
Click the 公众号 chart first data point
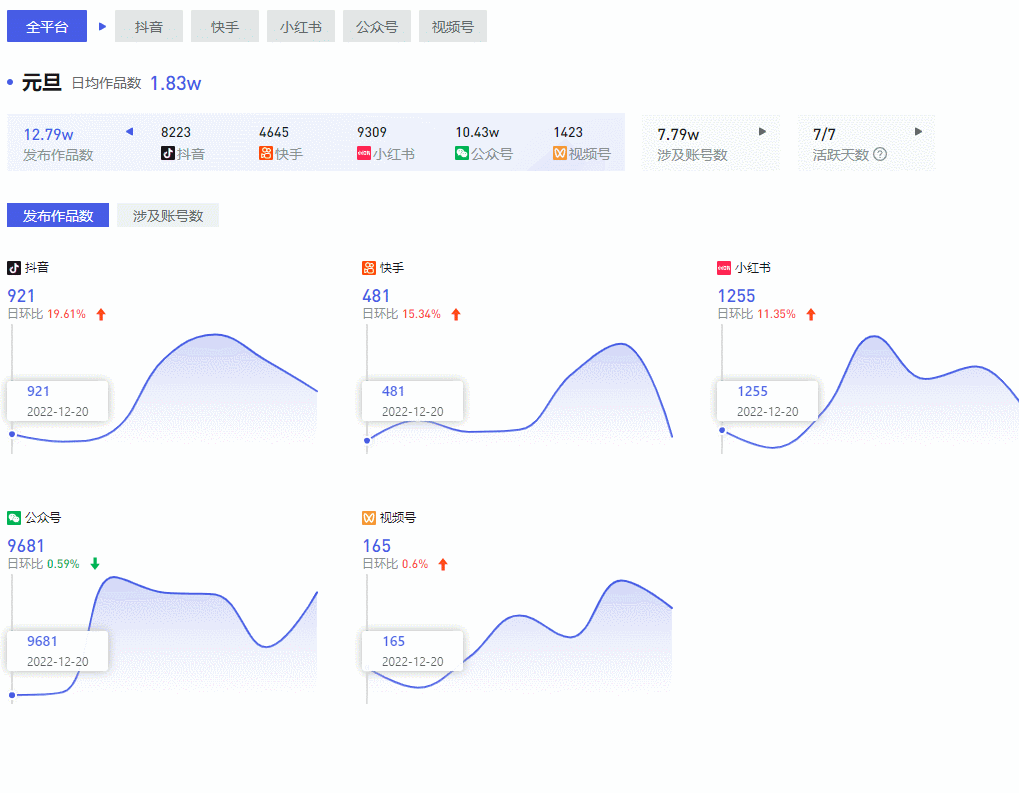click(12, 696)
